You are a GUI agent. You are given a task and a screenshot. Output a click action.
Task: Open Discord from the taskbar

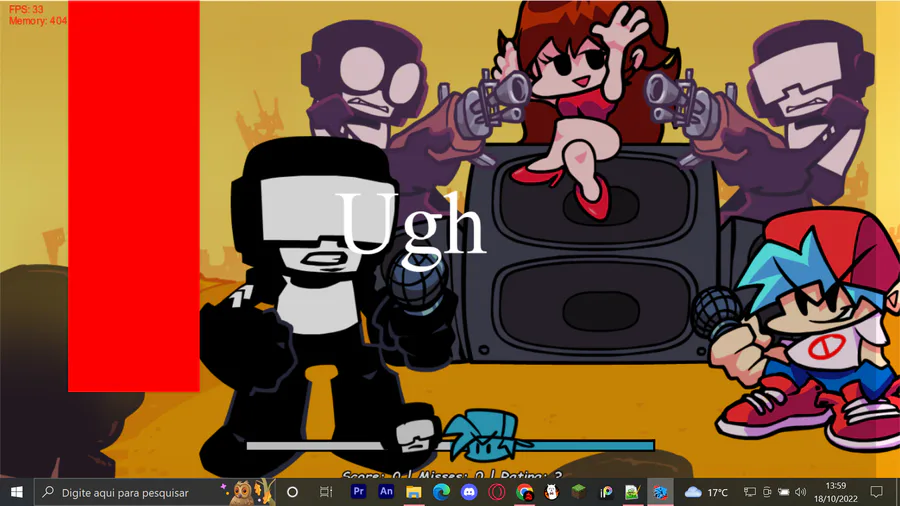(469, 492)
